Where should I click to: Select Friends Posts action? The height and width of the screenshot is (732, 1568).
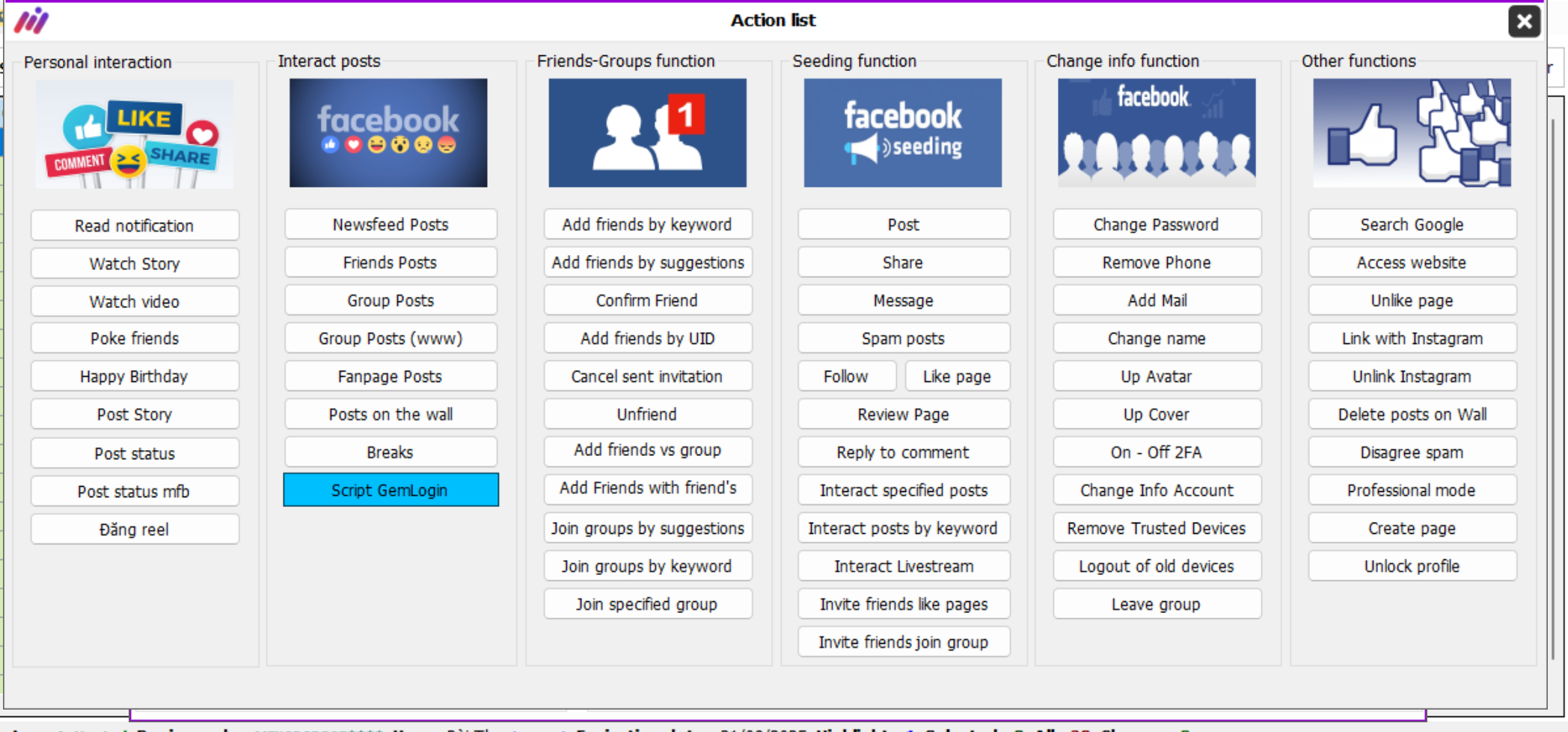tap(391, 262)
